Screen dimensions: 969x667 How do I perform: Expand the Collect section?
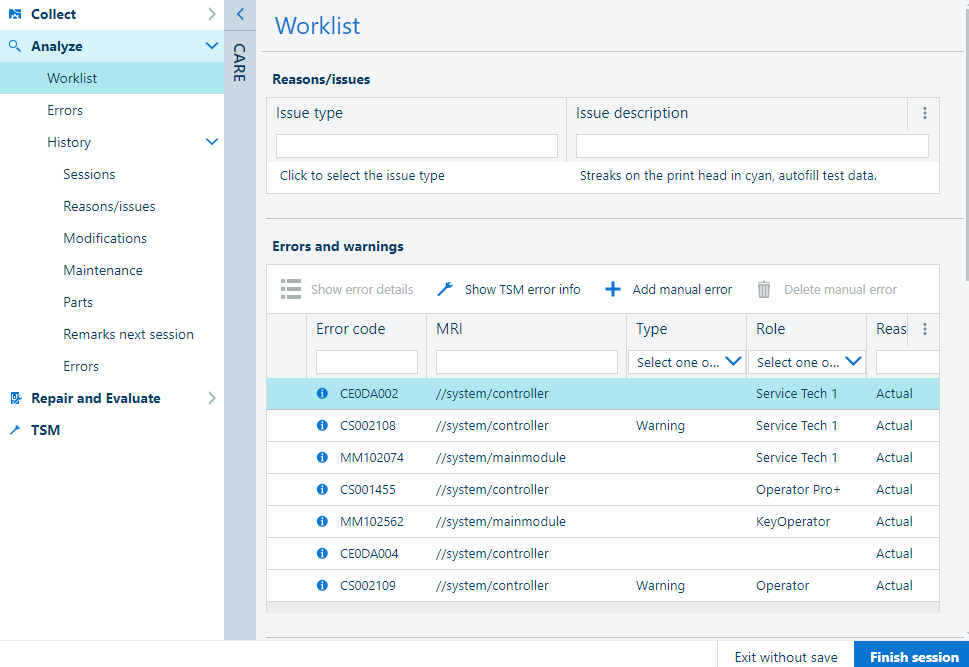point(211,14)
